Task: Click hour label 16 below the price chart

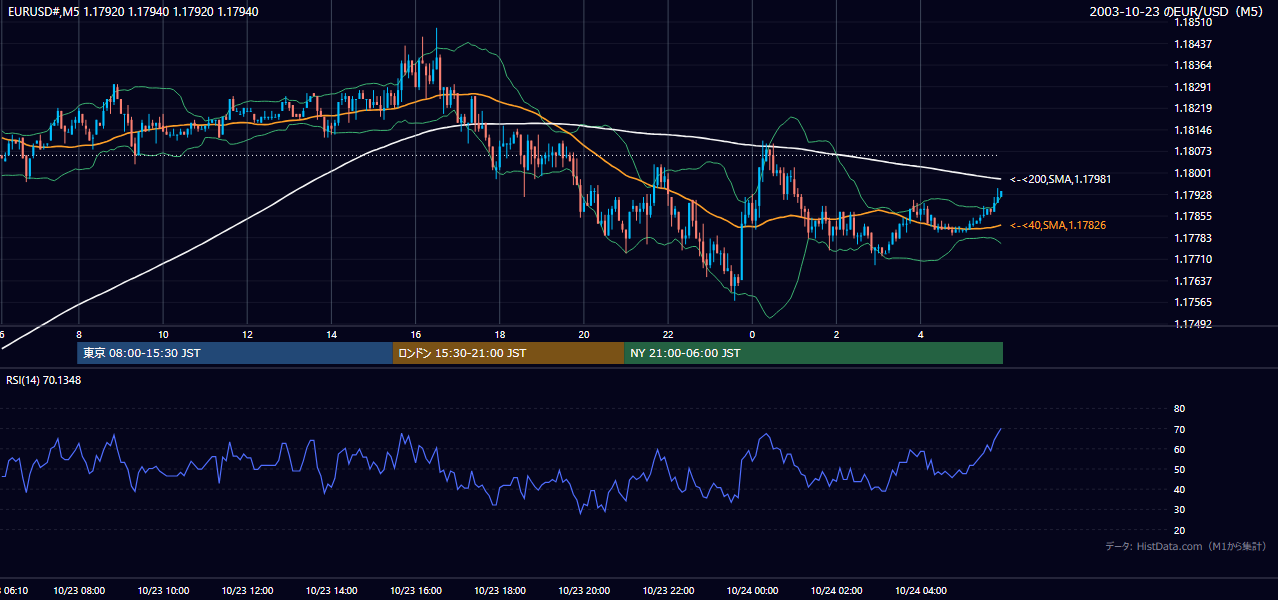Action: click(x=416, y=335)
